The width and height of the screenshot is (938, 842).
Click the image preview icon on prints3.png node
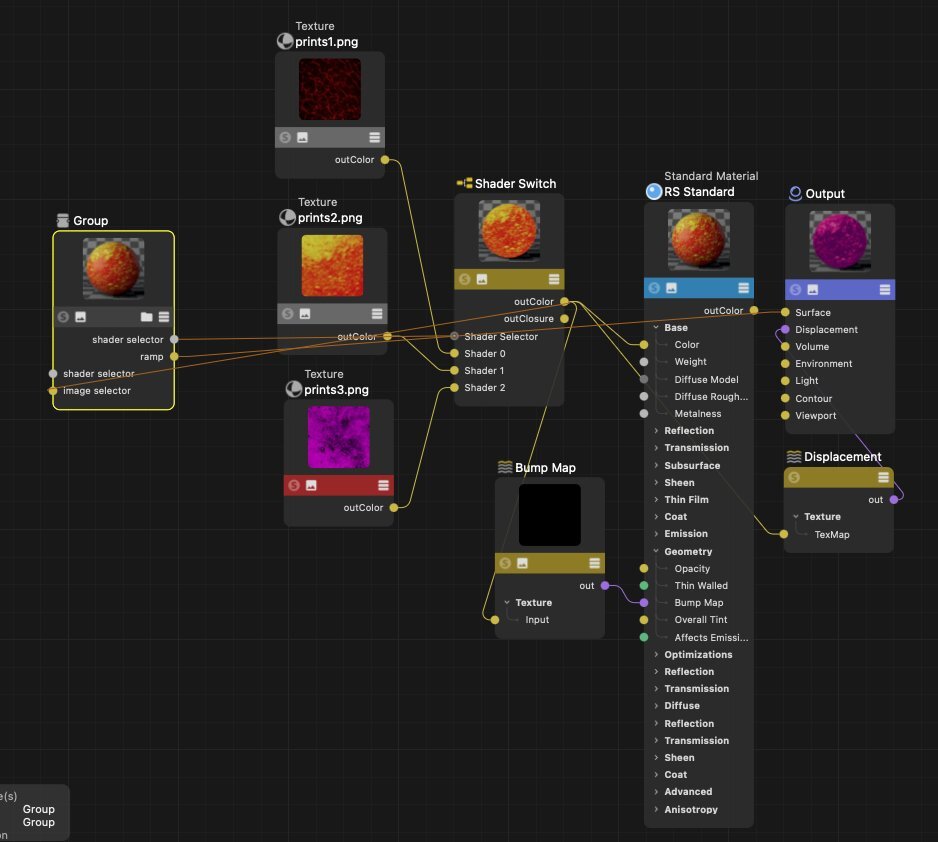pos(311,485)
